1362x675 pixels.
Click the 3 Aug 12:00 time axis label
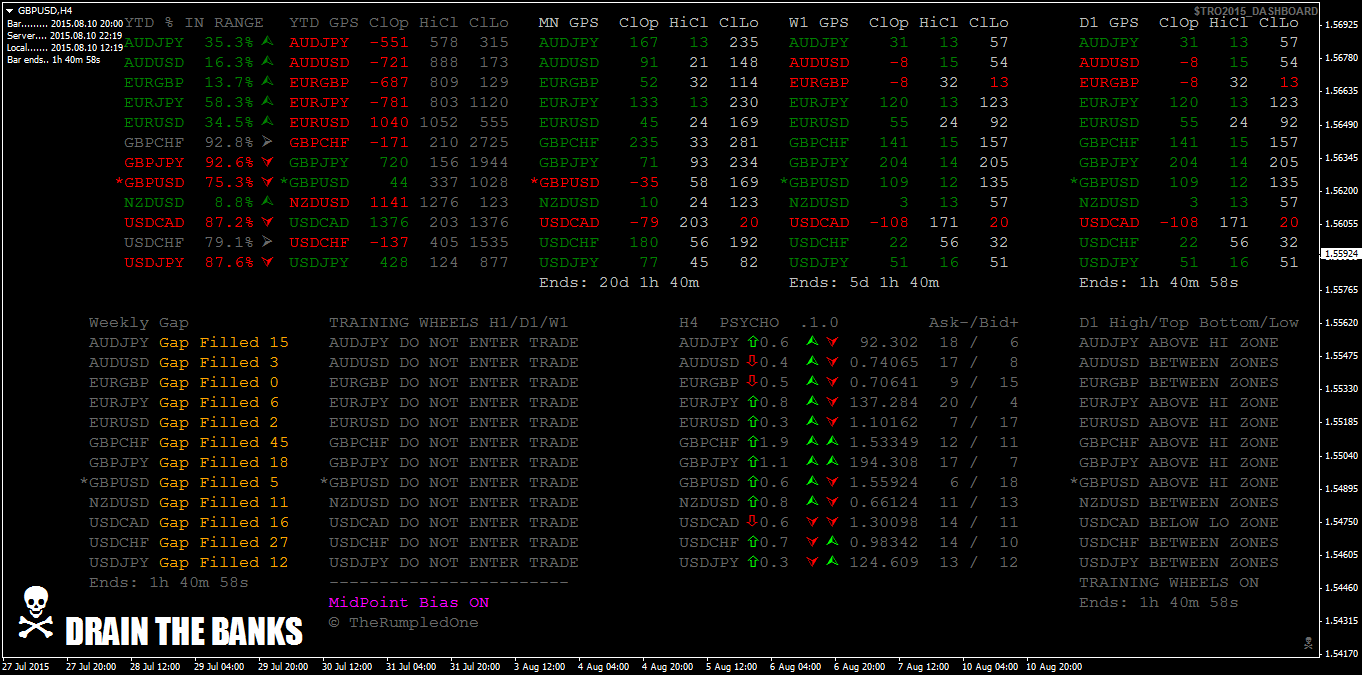click(x=544, y=666)
